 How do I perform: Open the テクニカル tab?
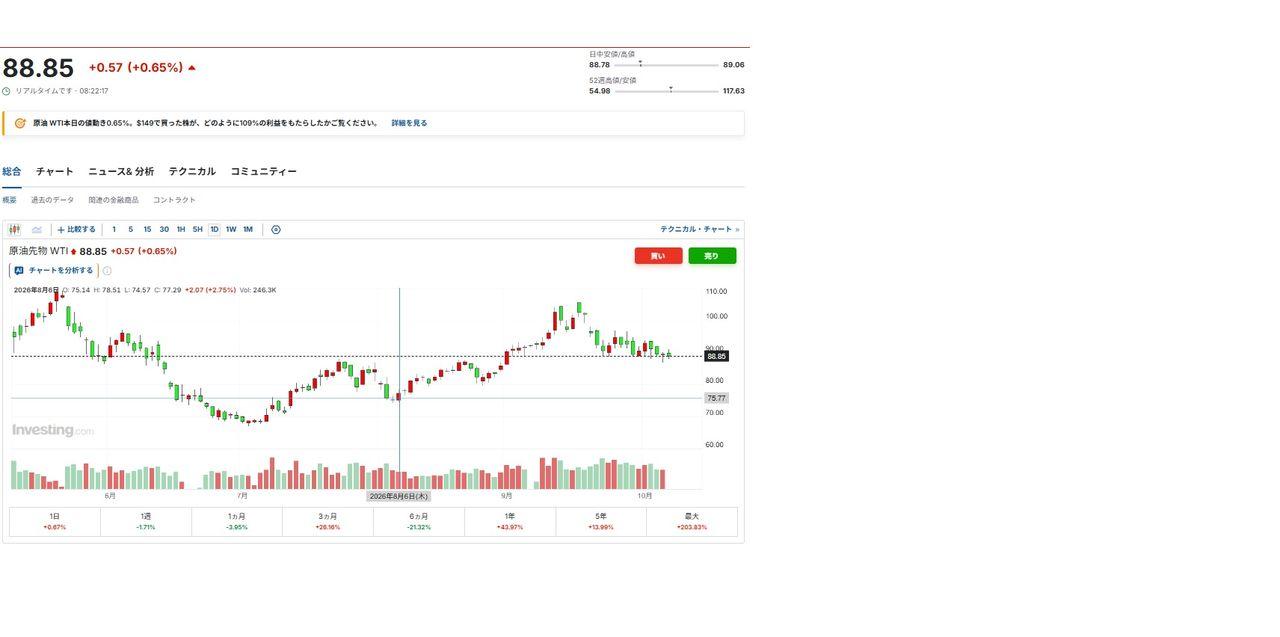click(x=192, y=172)
